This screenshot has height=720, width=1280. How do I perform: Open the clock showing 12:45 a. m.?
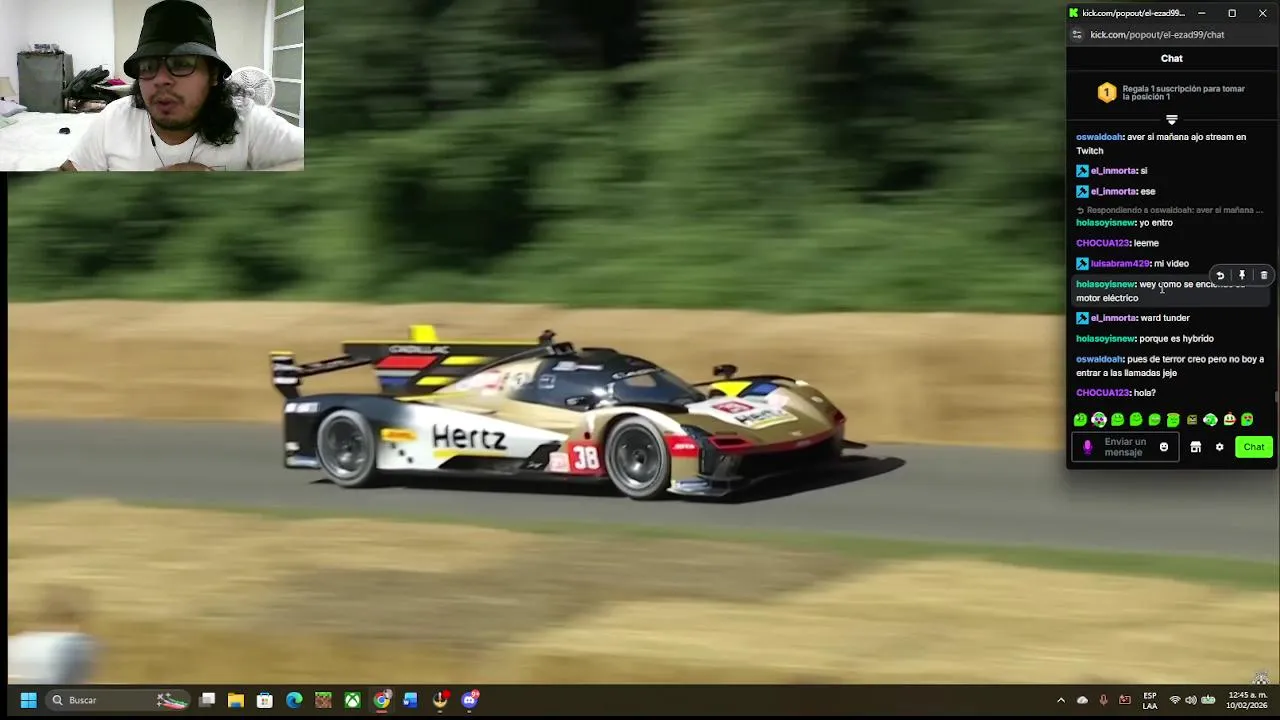pyautogui.click(x=1247, y=700)
